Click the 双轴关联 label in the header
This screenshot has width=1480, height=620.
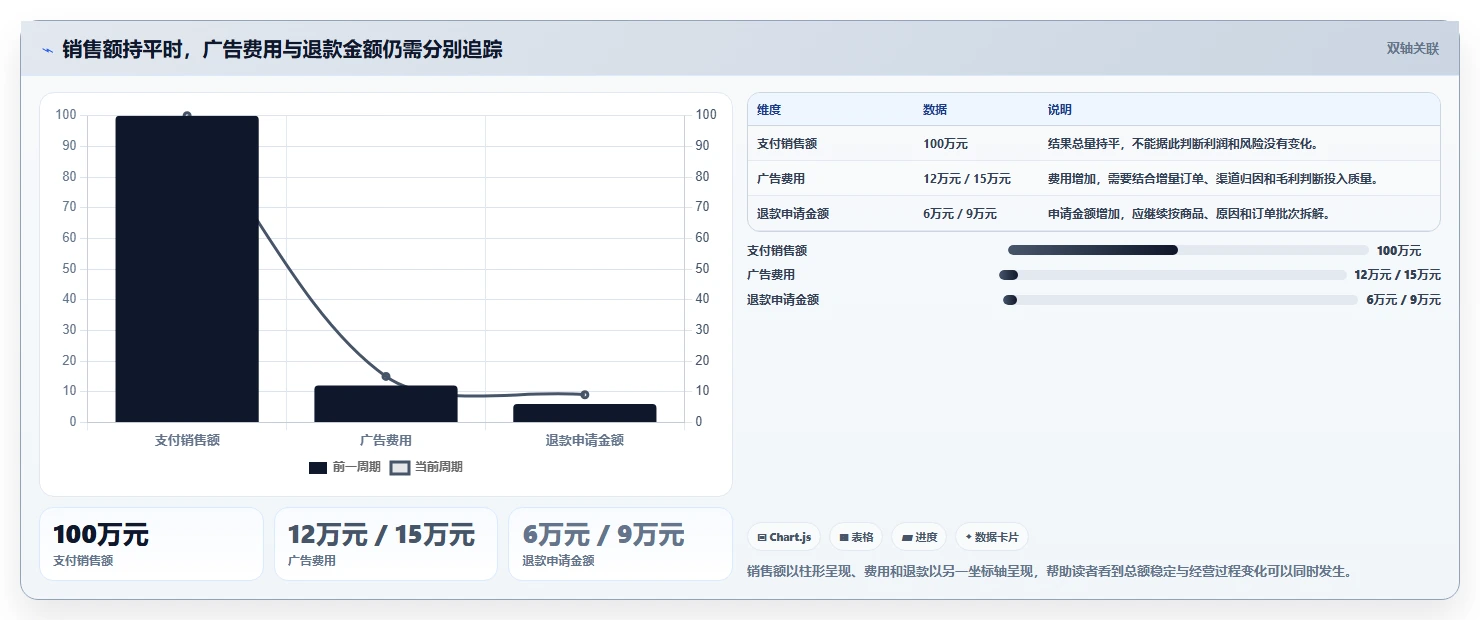tap(1412, 49)
